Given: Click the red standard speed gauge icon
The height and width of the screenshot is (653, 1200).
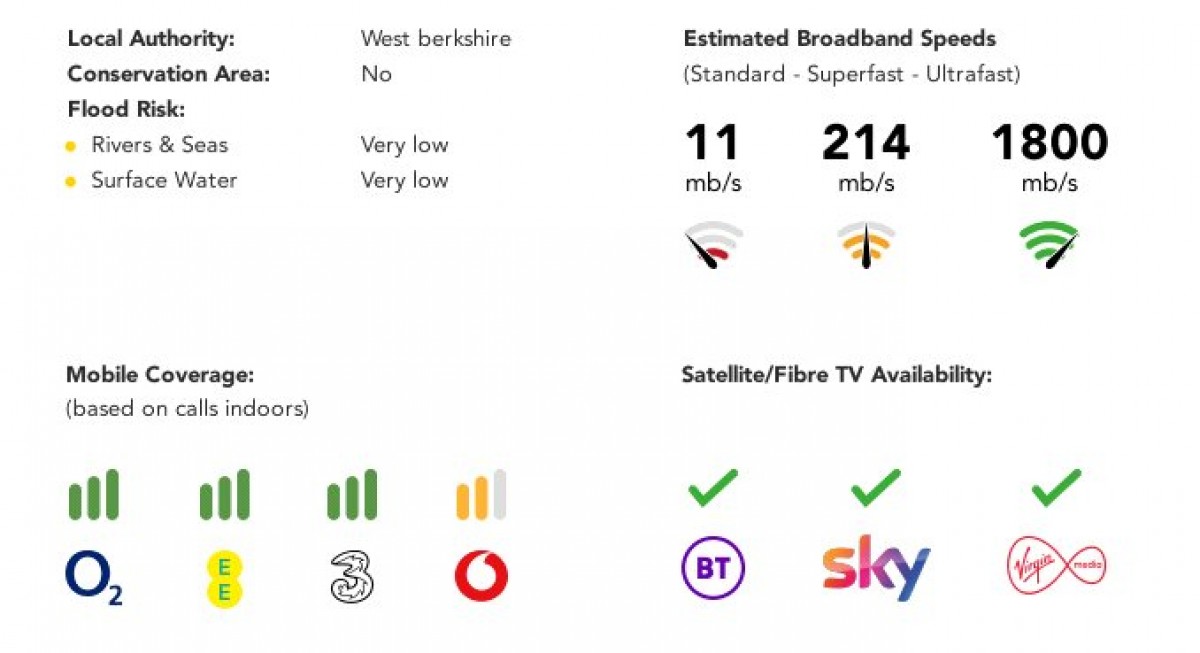Looking at the screenshot, I should pos(714,246).
